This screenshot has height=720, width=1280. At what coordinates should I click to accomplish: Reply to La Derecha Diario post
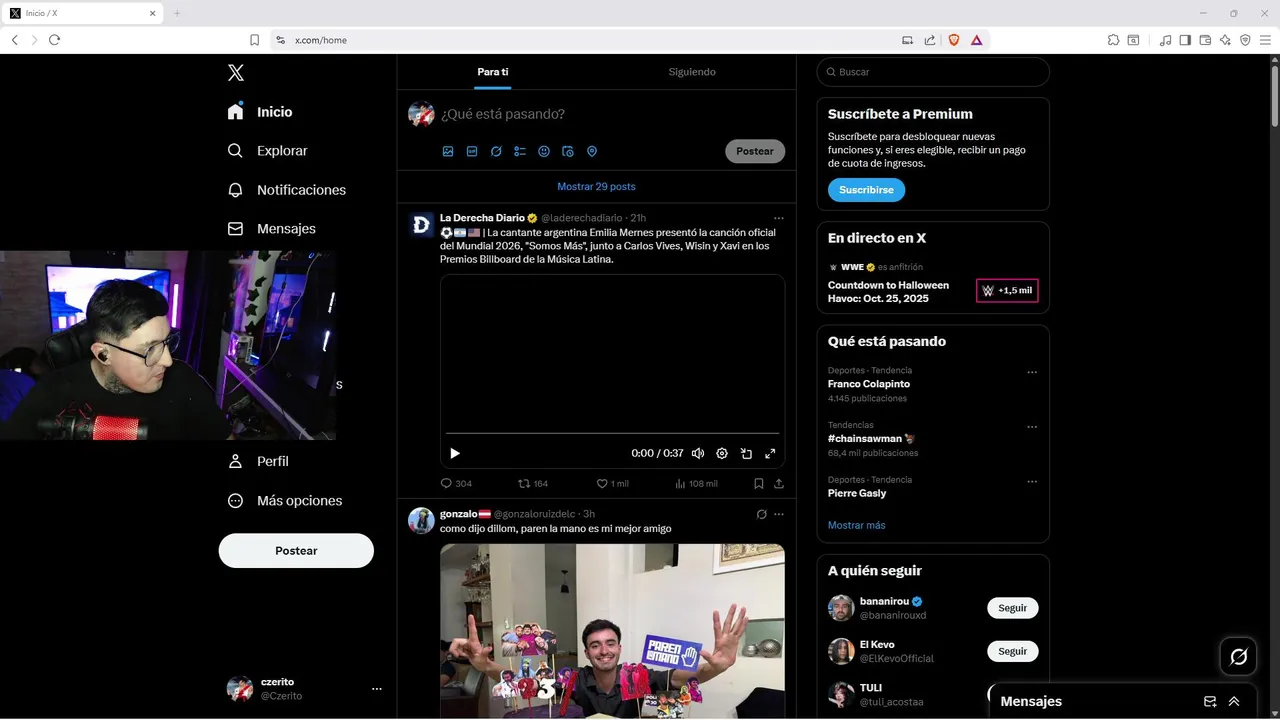(x=456, y=484)
